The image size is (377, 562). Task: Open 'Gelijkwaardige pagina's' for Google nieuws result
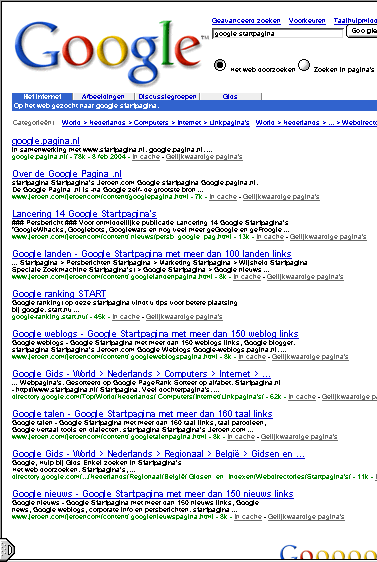coord(306,517)
